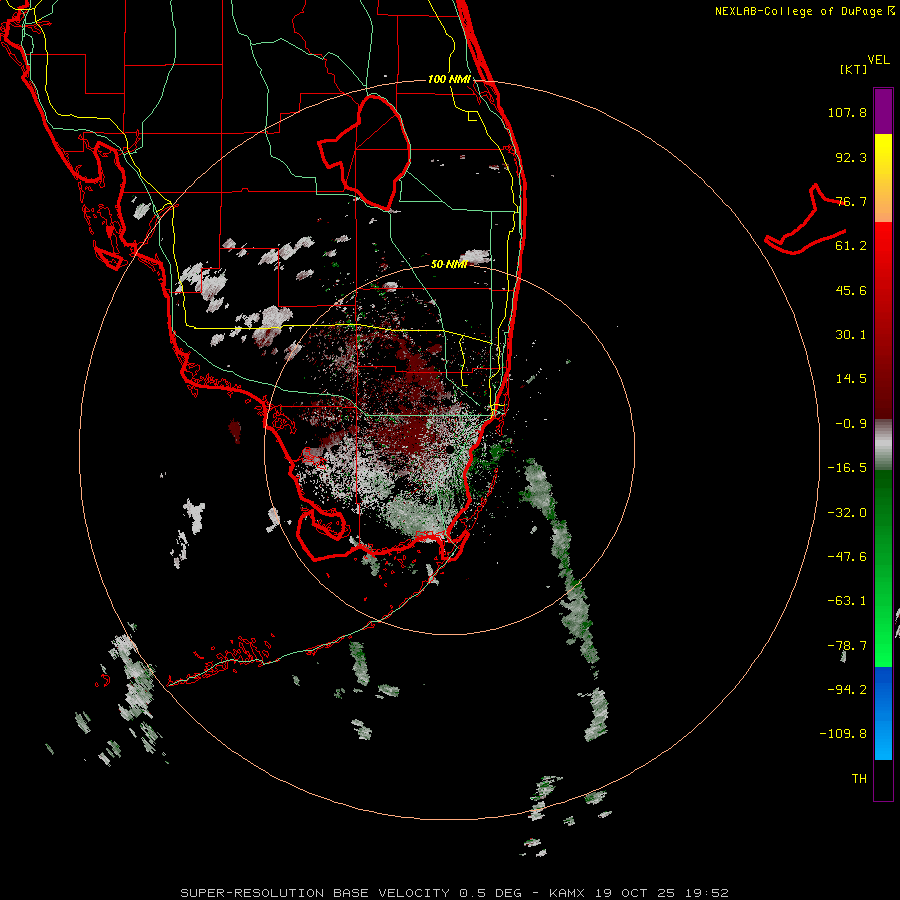Click the TH label at the scale bottom
Screen dimensions: 900x900
859,779
